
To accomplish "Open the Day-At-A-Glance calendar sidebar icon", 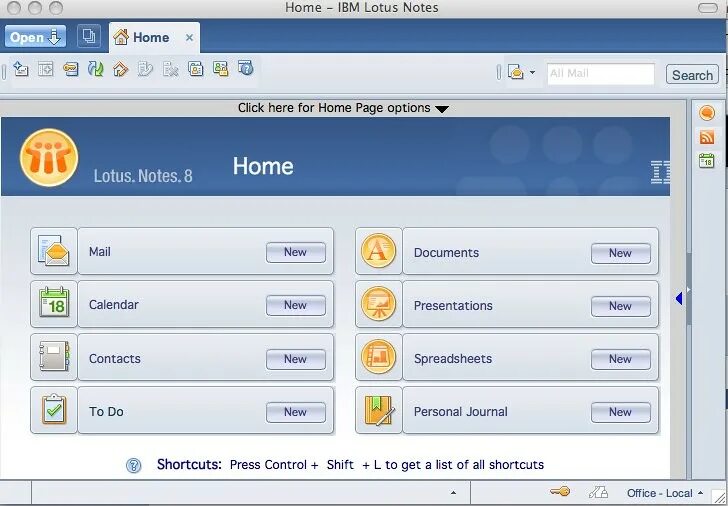I will point(707,161).
